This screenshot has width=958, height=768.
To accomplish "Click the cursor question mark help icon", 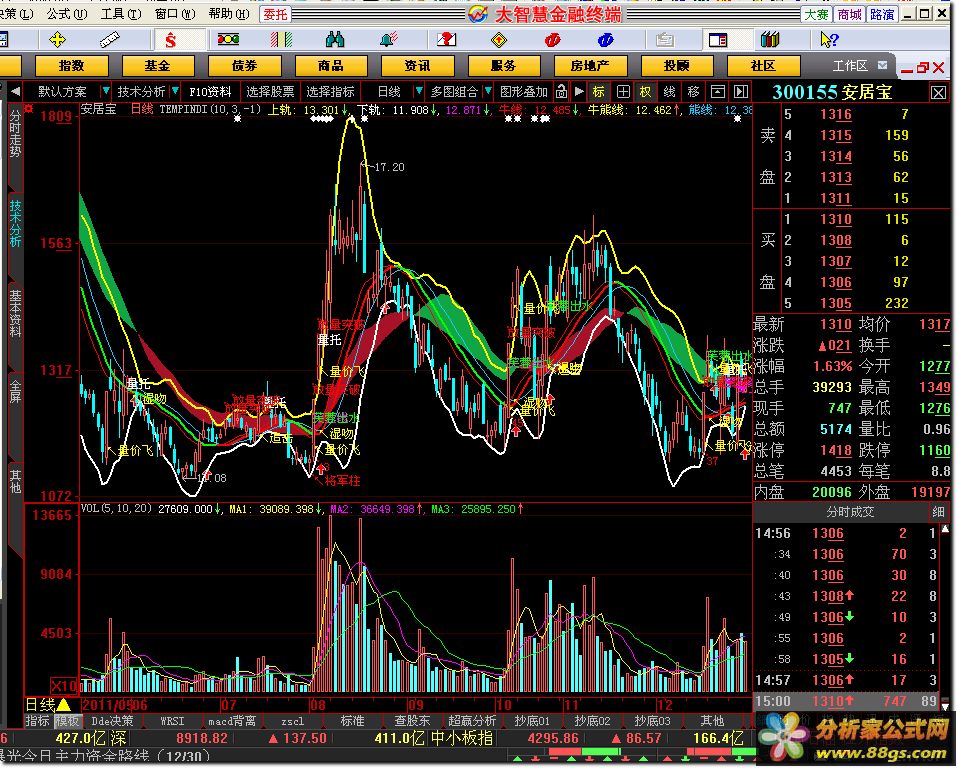I will coord(829,40).
